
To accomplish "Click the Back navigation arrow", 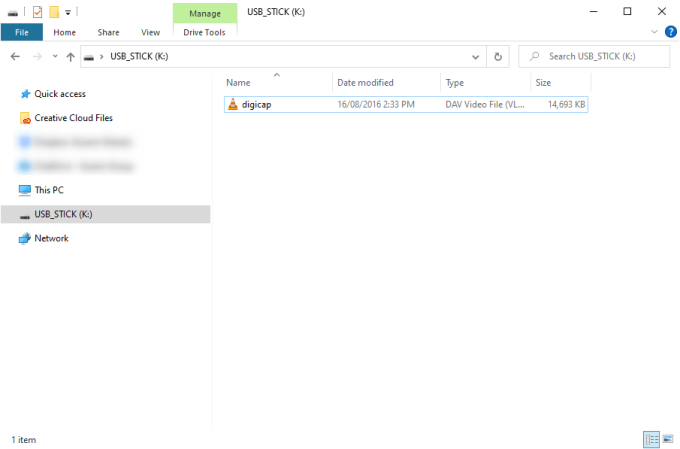I will (15, 56).
